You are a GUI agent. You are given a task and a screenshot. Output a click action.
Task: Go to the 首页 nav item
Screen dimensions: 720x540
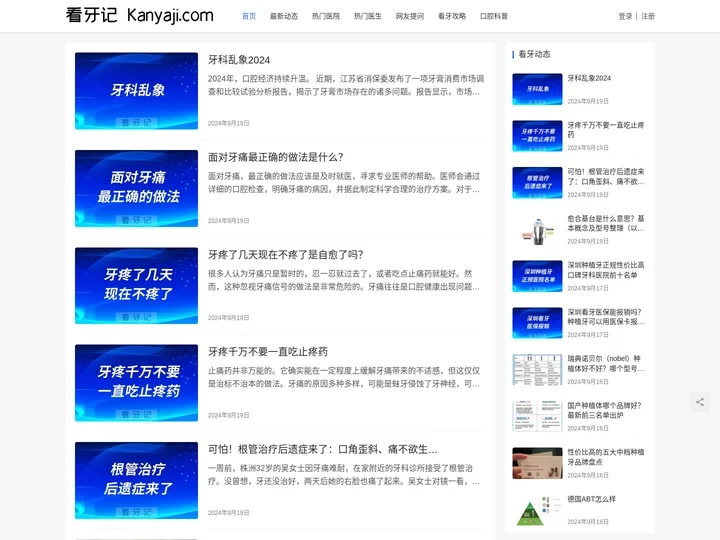point(249,16)
